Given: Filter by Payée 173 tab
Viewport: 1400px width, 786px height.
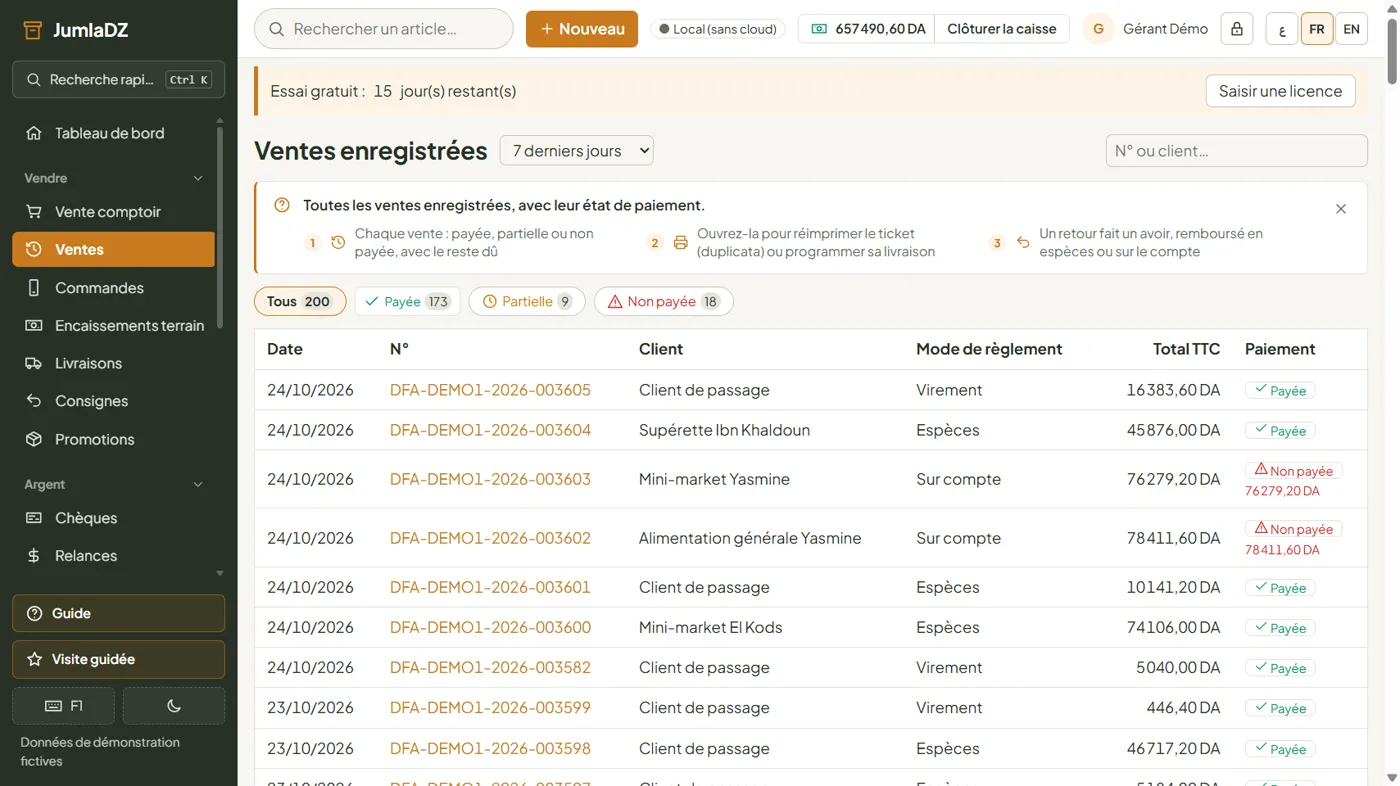Looking at the screenshot, I should (407, 301).
